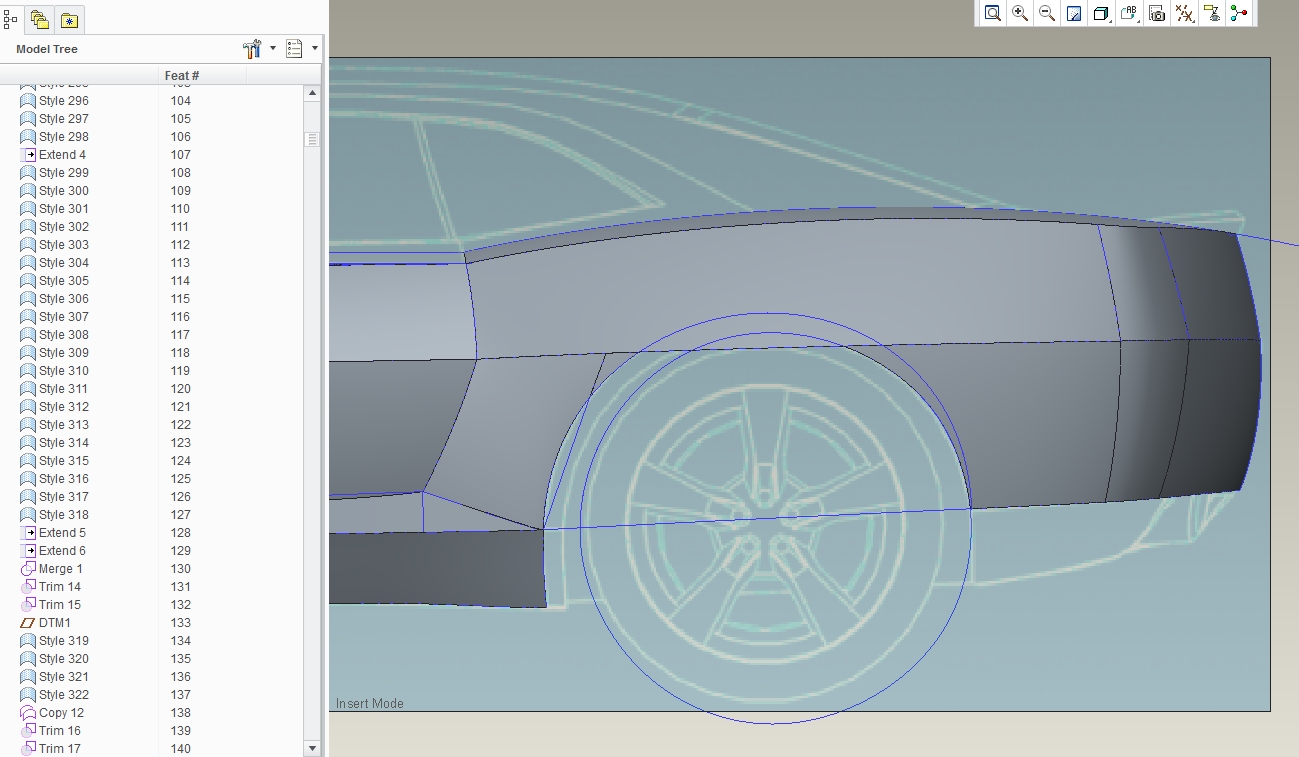Select the Copy 12 feature

click(x=61, y=713)
